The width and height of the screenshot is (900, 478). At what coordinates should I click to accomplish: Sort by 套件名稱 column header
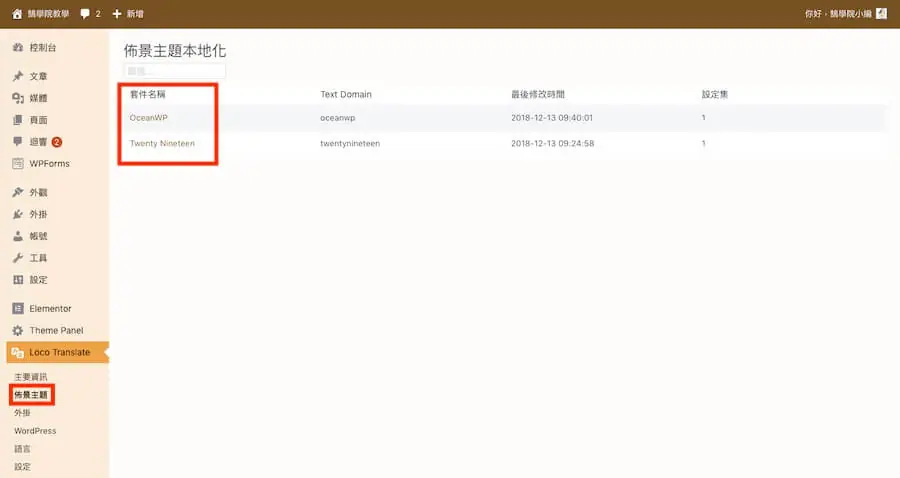click(x=148, y=94)
